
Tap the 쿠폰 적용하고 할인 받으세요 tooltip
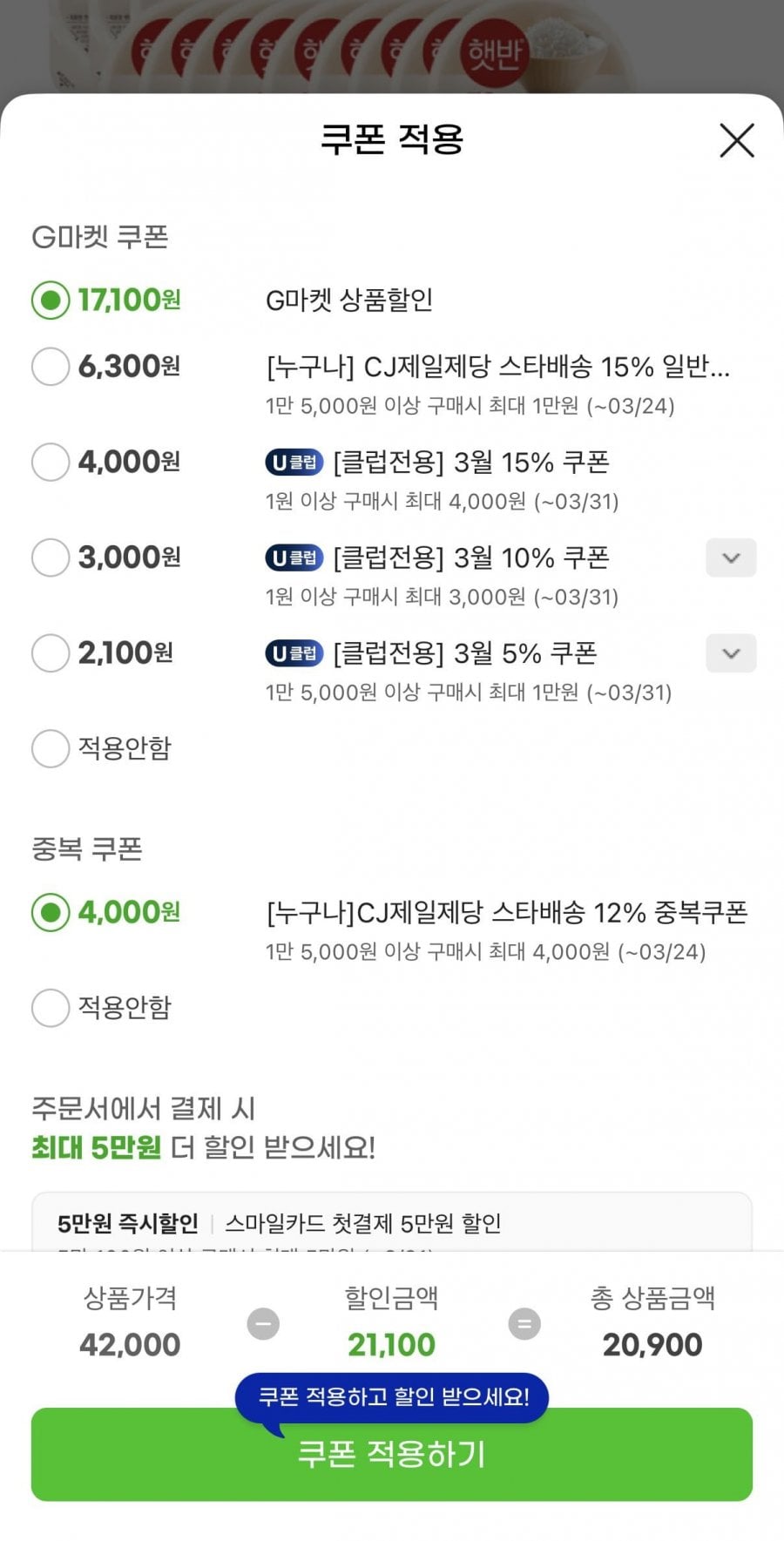click(391, 1397)
